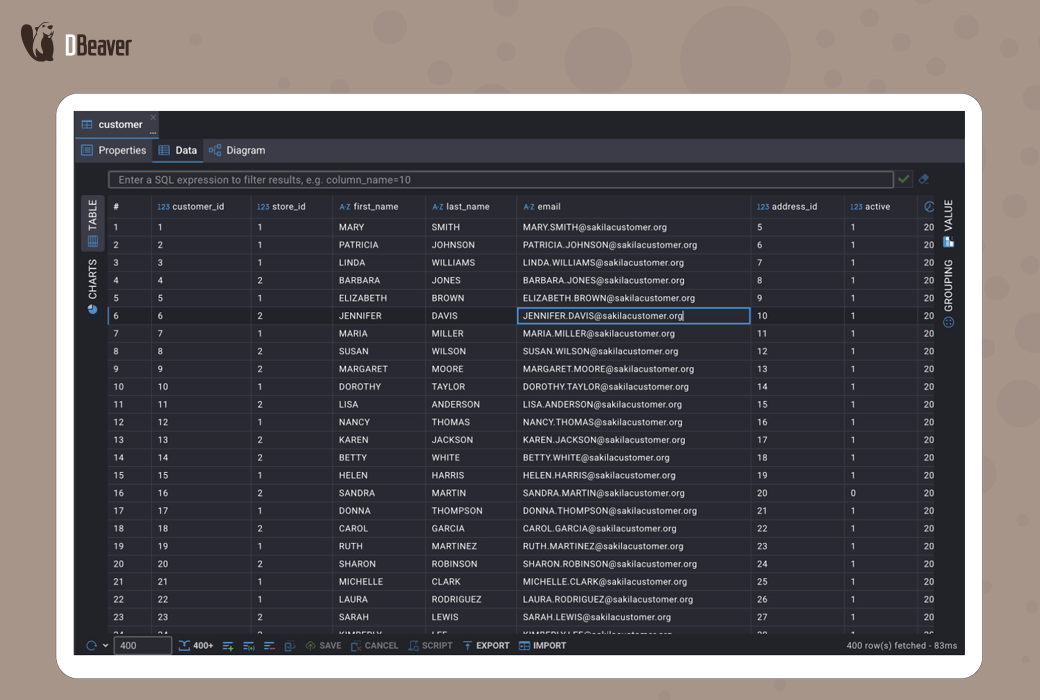Image resolution: width=1040 pixels, height=700 pixels.
Task: Add a new row using toolbar icon
Action: click(228, 646)
